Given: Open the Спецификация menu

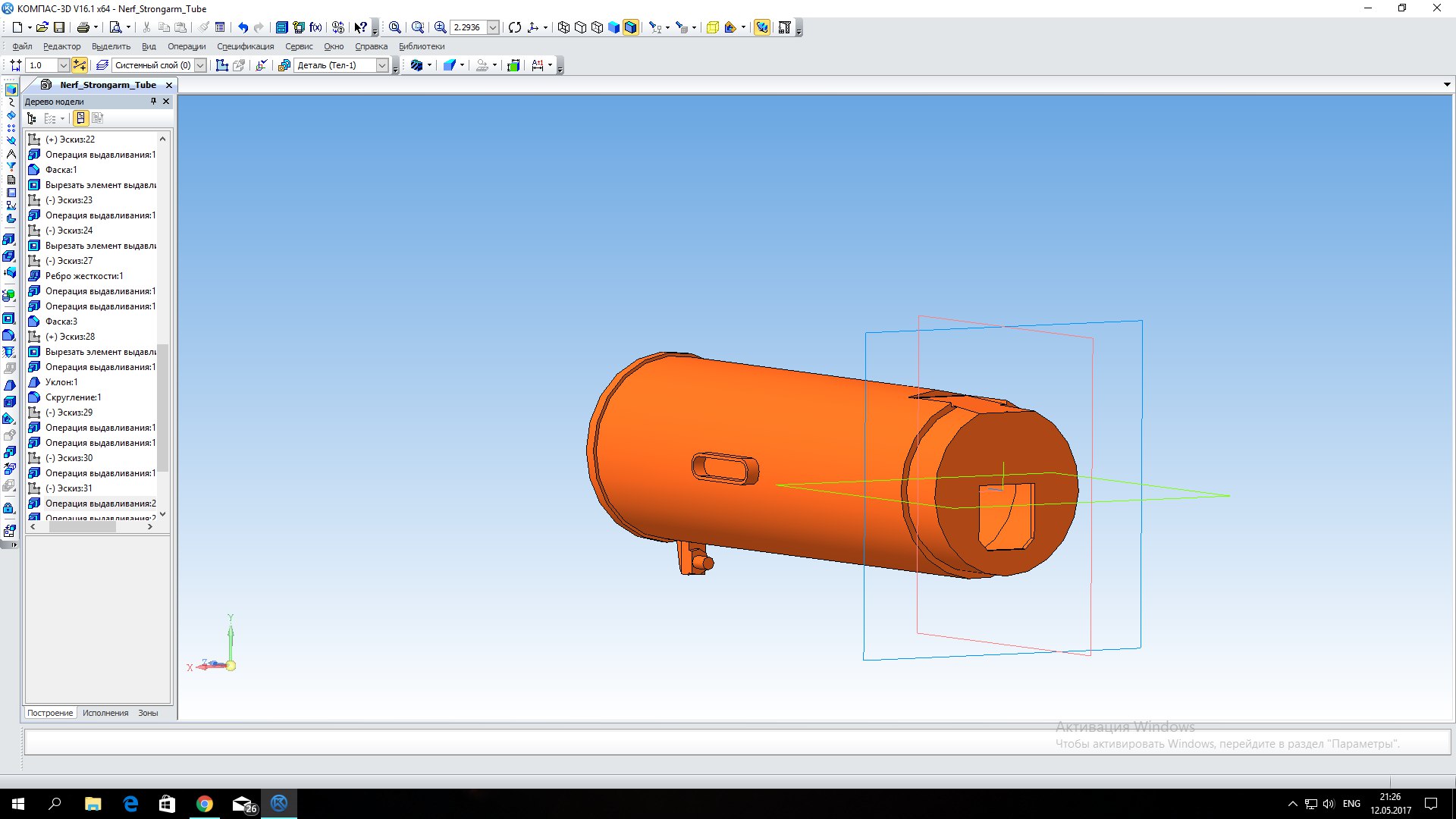Looking at the screenshot, I should coord(245,46).
